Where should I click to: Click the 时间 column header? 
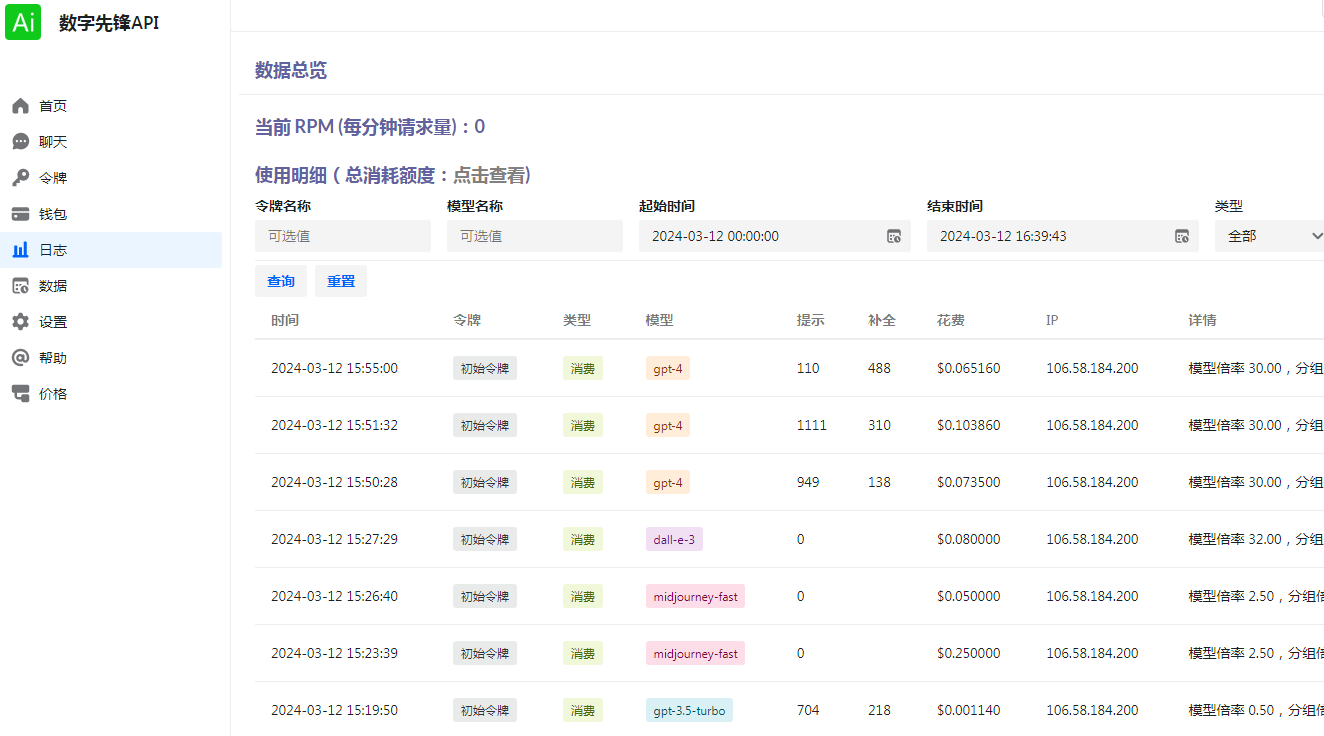(285, 320)
